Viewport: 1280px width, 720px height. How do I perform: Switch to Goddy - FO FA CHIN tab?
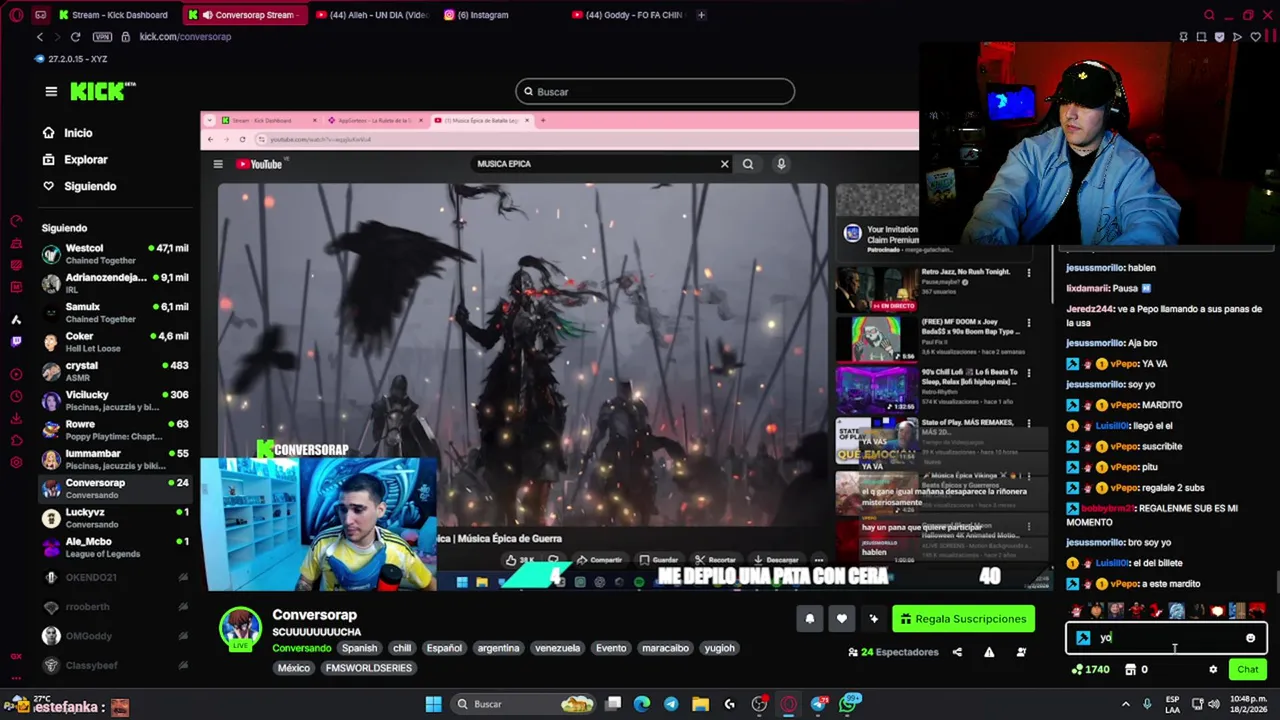(630, 15)
